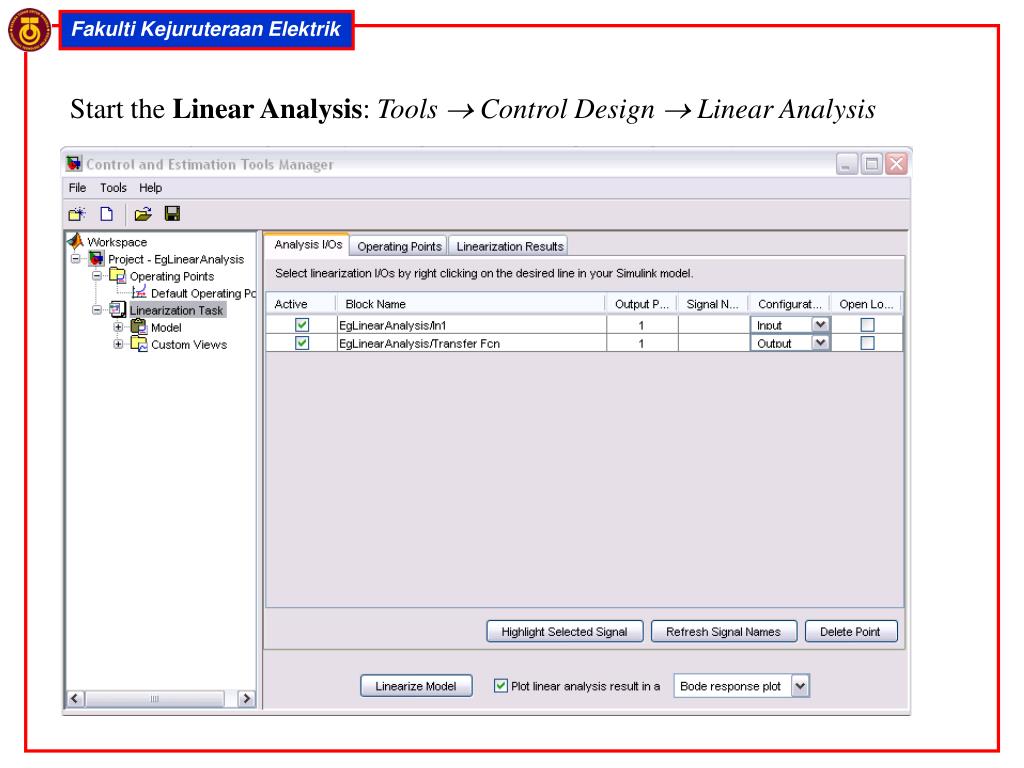The width and height of the screenshot is (1024, 768).
Task: Toggle Plot linear analysis result checkbox
Action: pos(501,686)
